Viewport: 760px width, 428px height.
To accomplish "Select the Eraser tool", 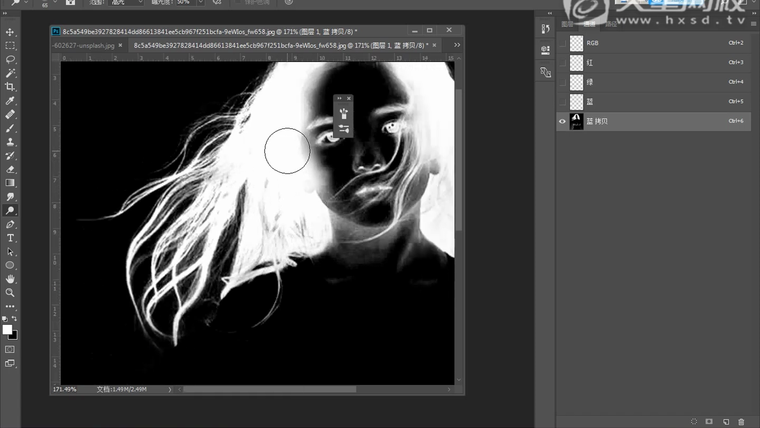I will (10, 170).
